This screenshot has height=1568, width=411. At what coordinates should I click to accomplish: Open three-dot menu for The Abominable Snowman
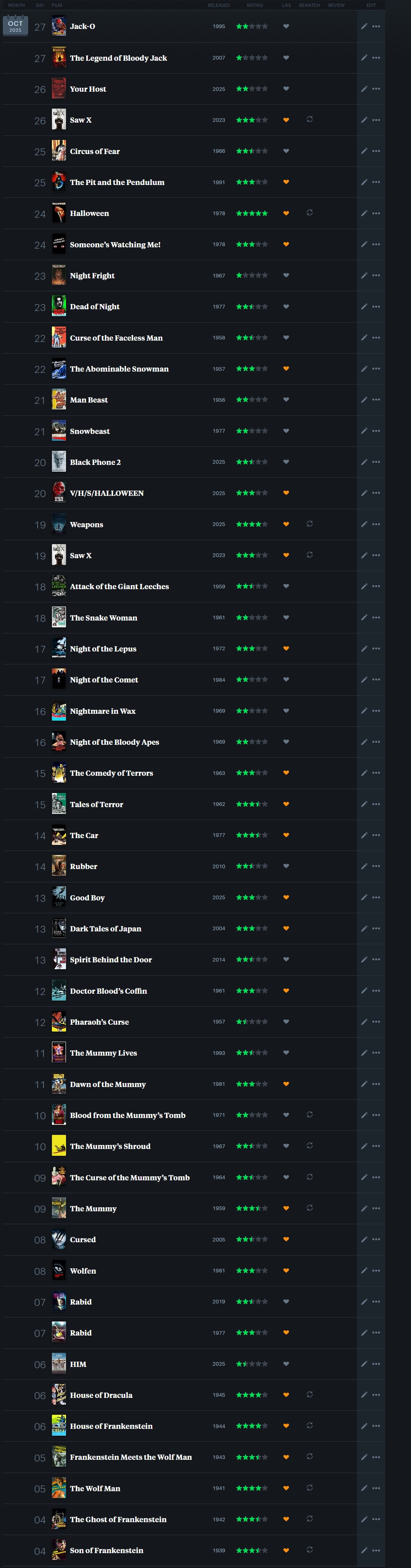pyautogui.click(x=376, y=369)
